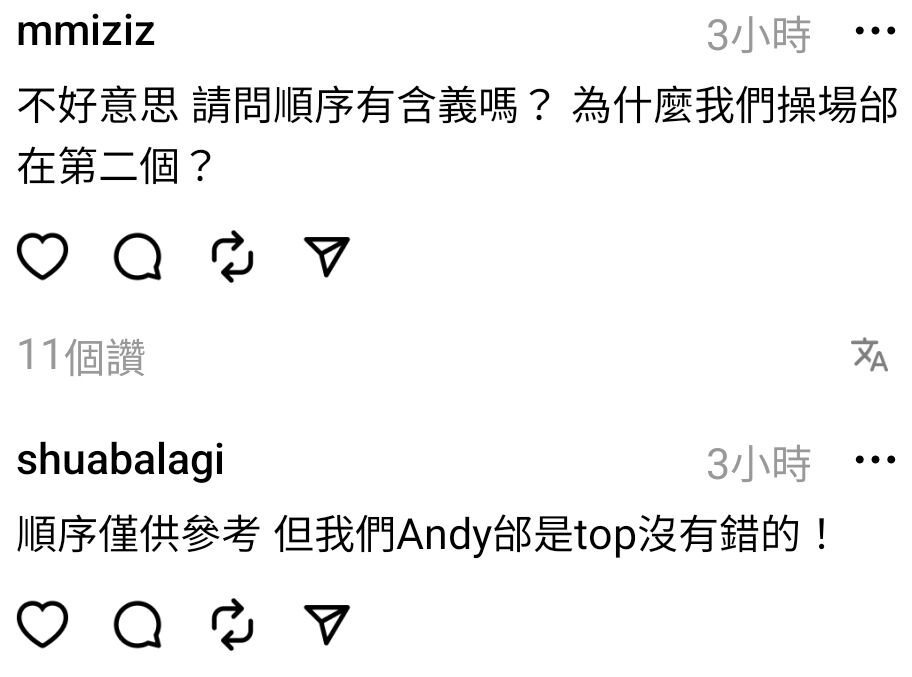
Task: Open more options menu for mmiziz's comment
Action: click(875, 31)
